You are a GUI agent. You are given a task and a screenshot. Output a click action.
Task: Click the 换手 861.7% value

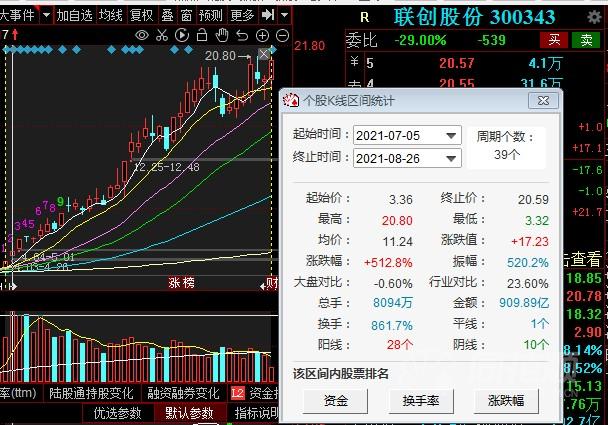point(392,325)
